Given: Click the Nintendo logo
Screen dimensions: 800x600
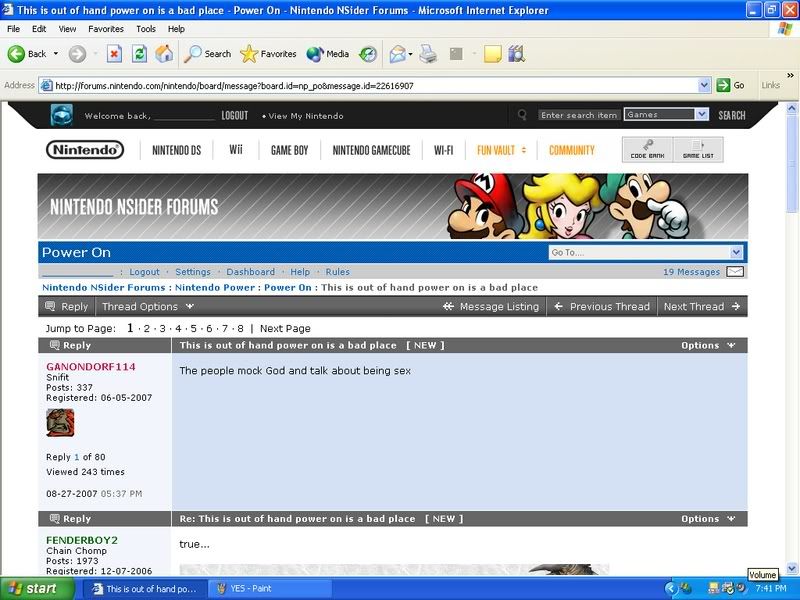Looking at the screenshot, I should pyautogui.click(x=85, y=149).
